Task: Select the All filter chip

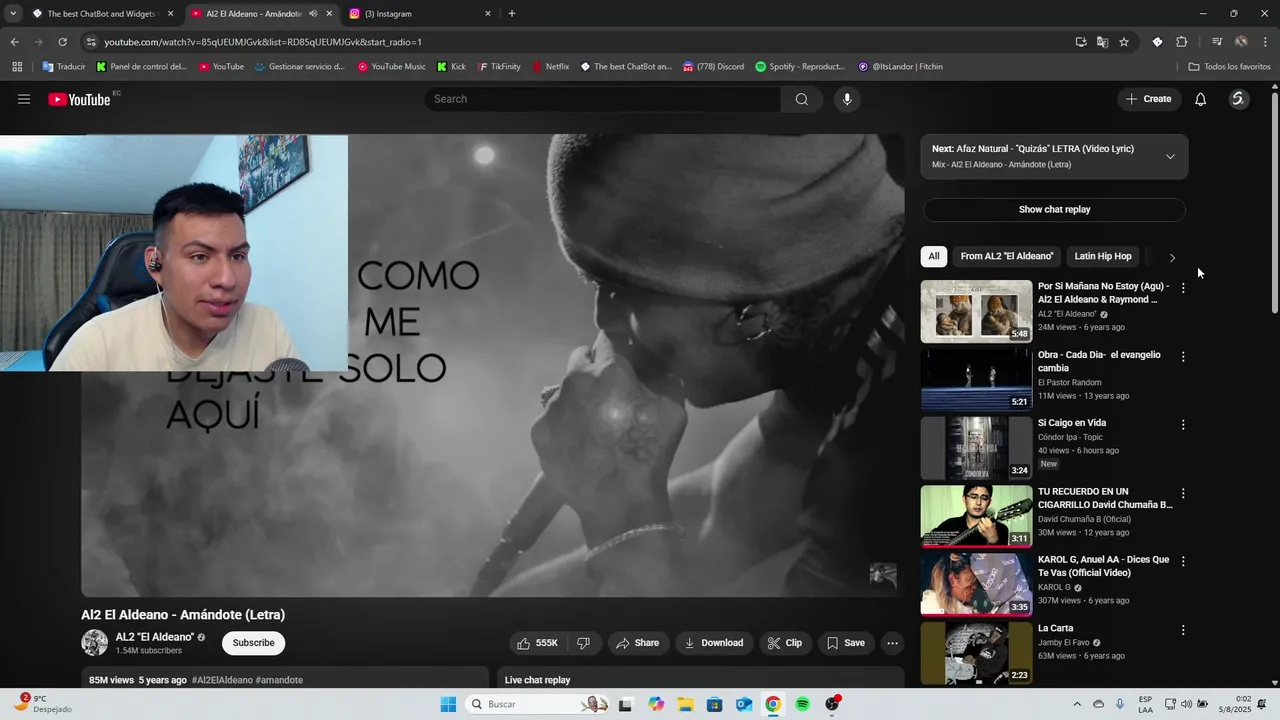Action: (x=934, y=257)
